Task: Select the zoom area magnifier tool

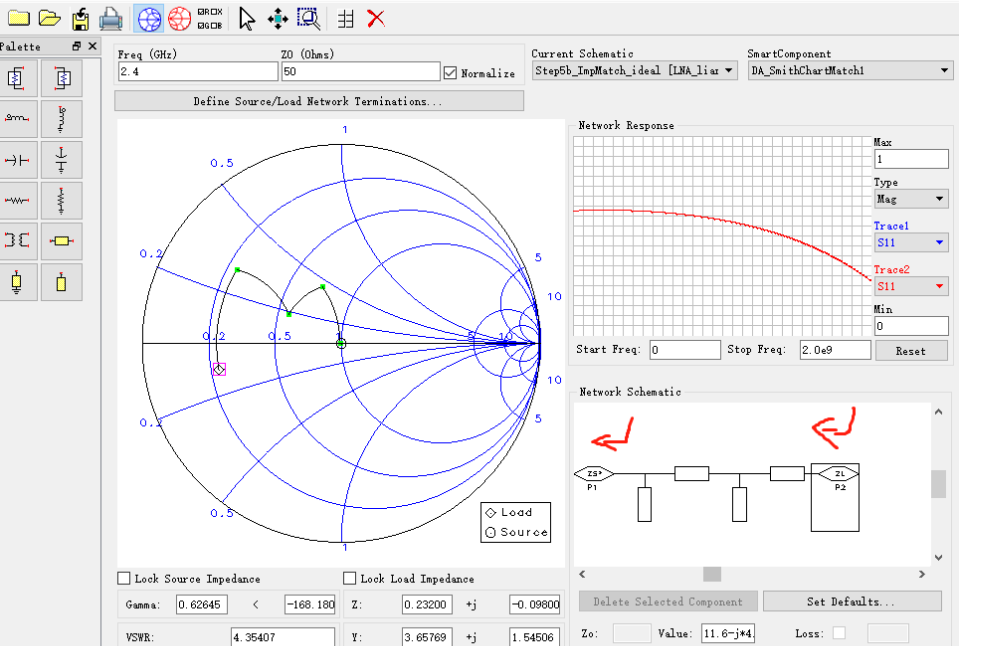Action: (308, 19)
